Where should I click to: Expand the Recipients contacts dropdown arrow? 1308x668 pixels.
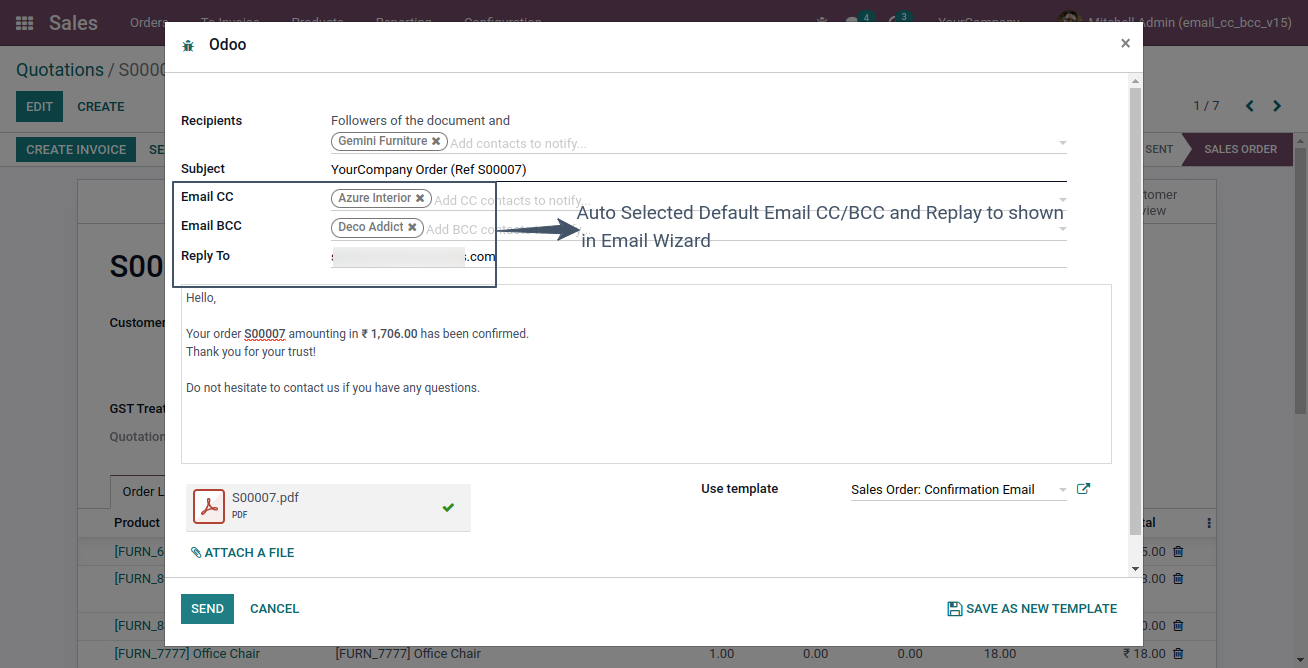tap(1062, 144)
